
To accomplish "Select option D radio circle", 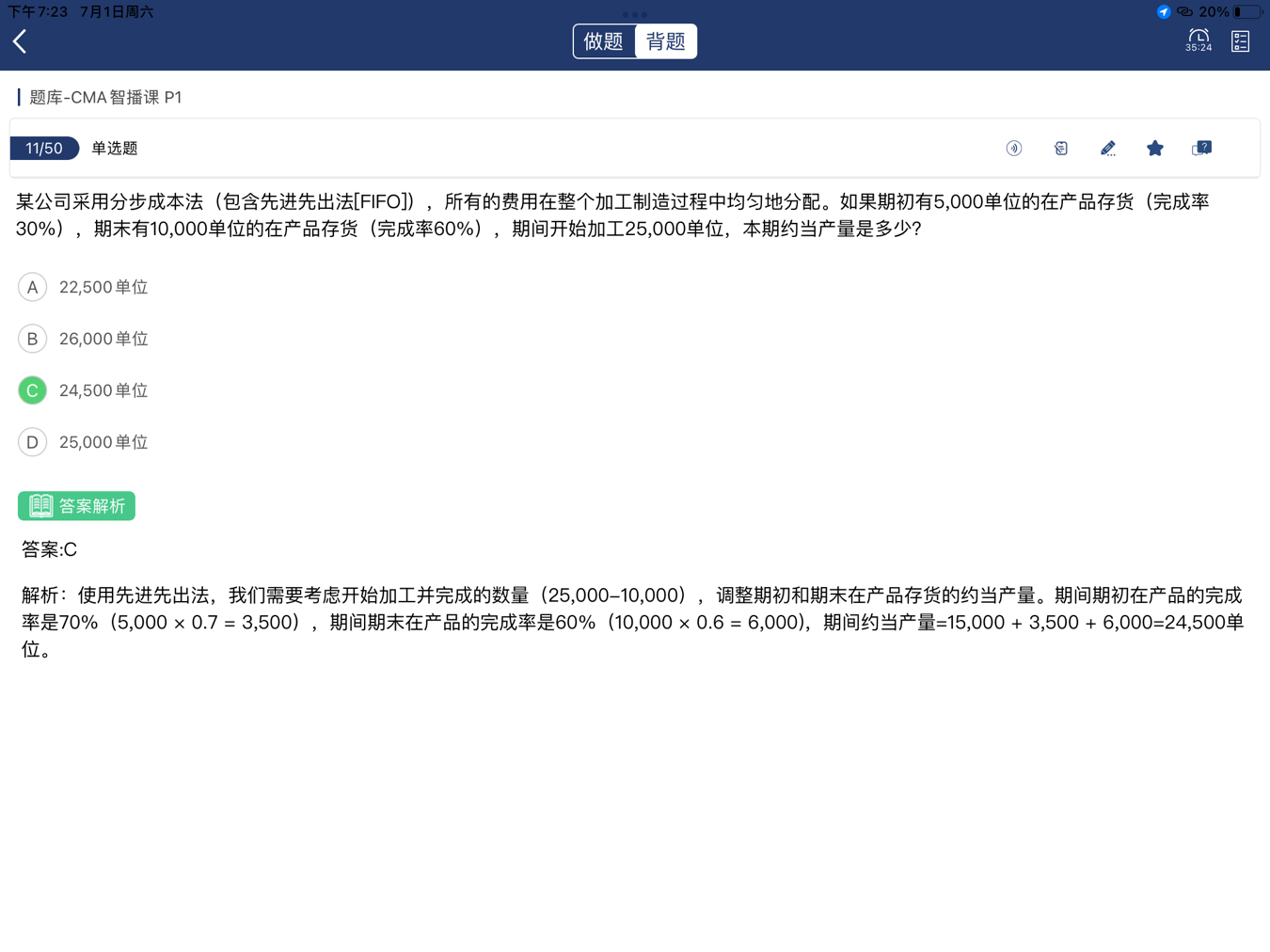I will pos(33,442).
